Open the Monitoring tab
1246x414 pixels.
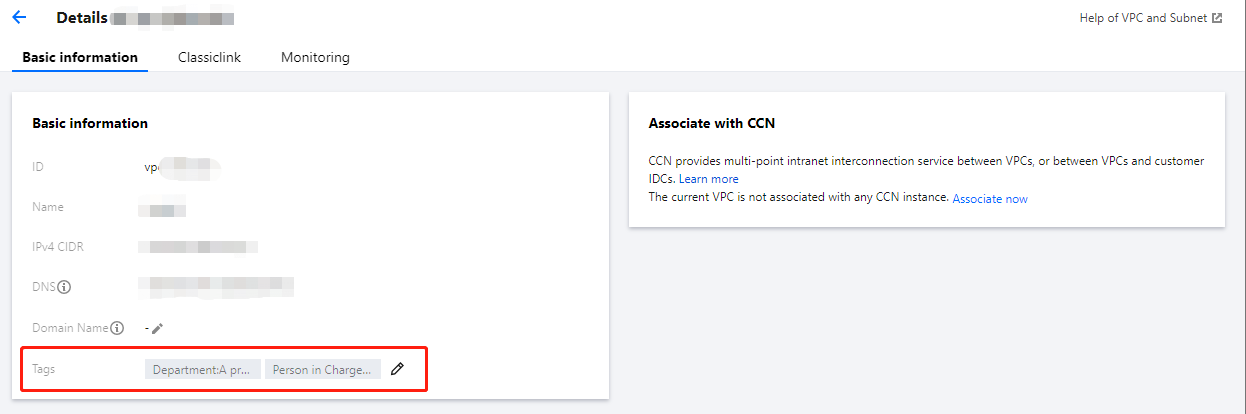(315, 57)
